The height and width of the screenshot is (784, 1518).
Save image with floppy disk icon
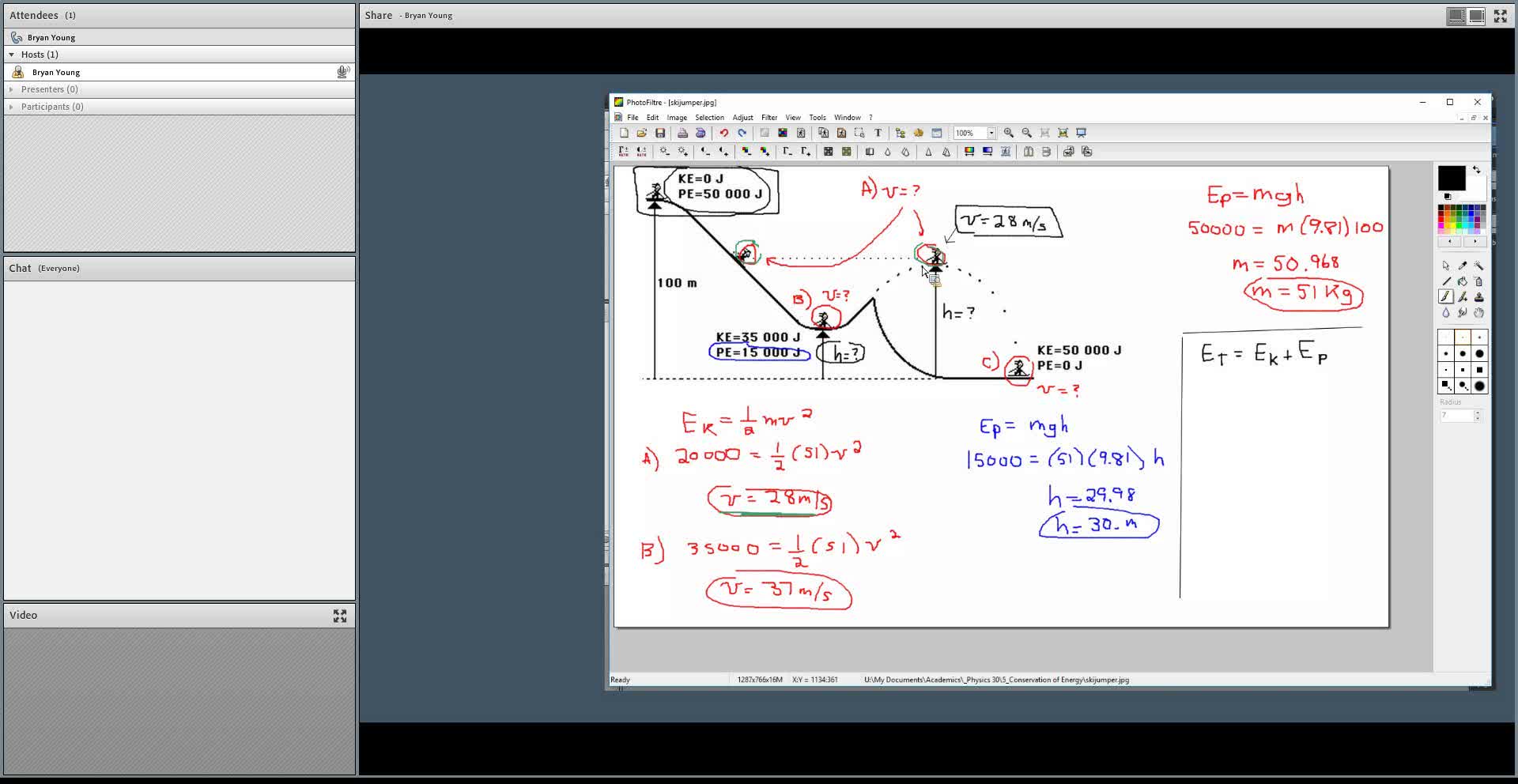click(660, 133)
